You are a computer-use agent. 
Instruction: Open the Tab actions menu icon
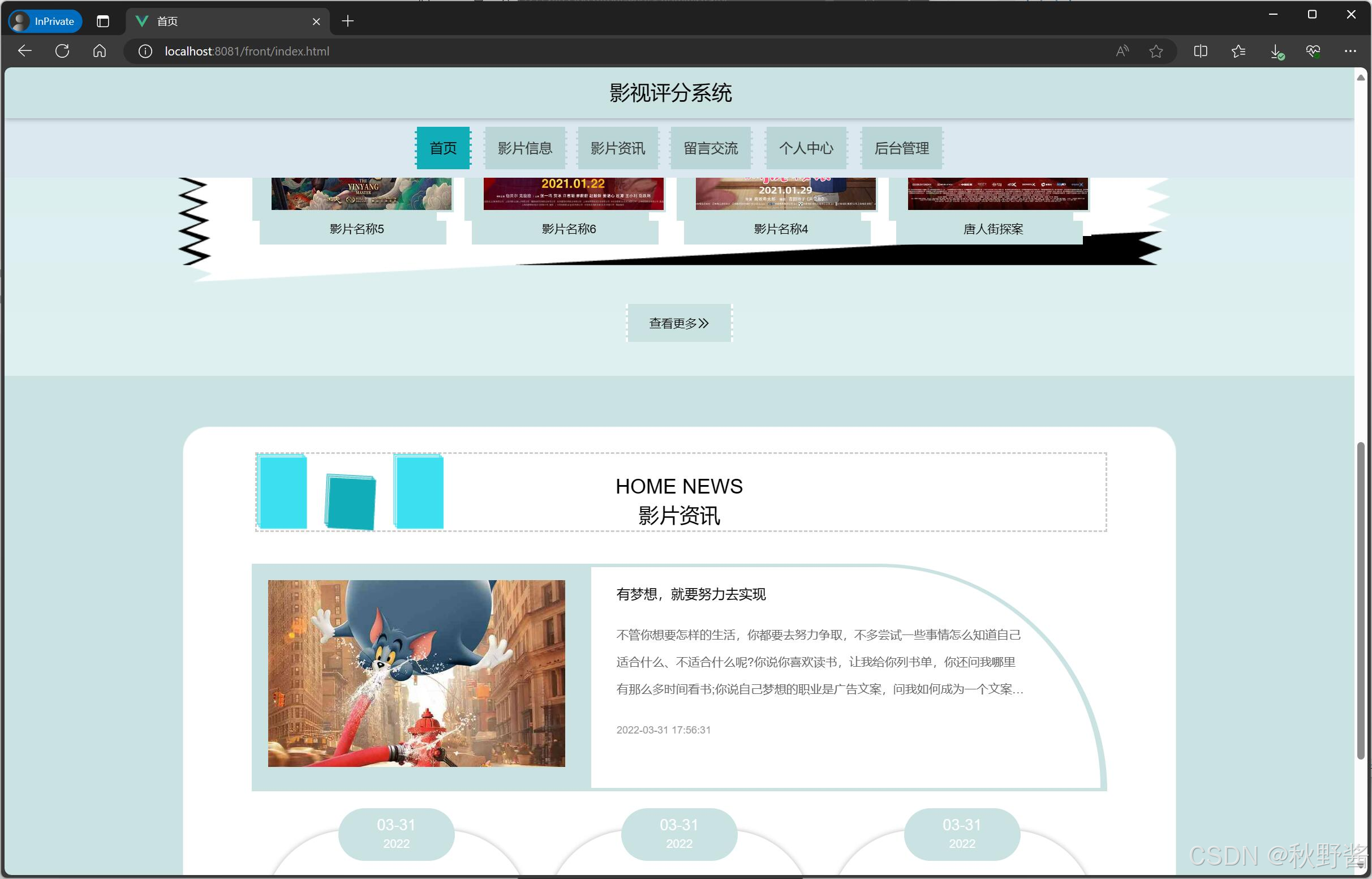coord(102,22)
